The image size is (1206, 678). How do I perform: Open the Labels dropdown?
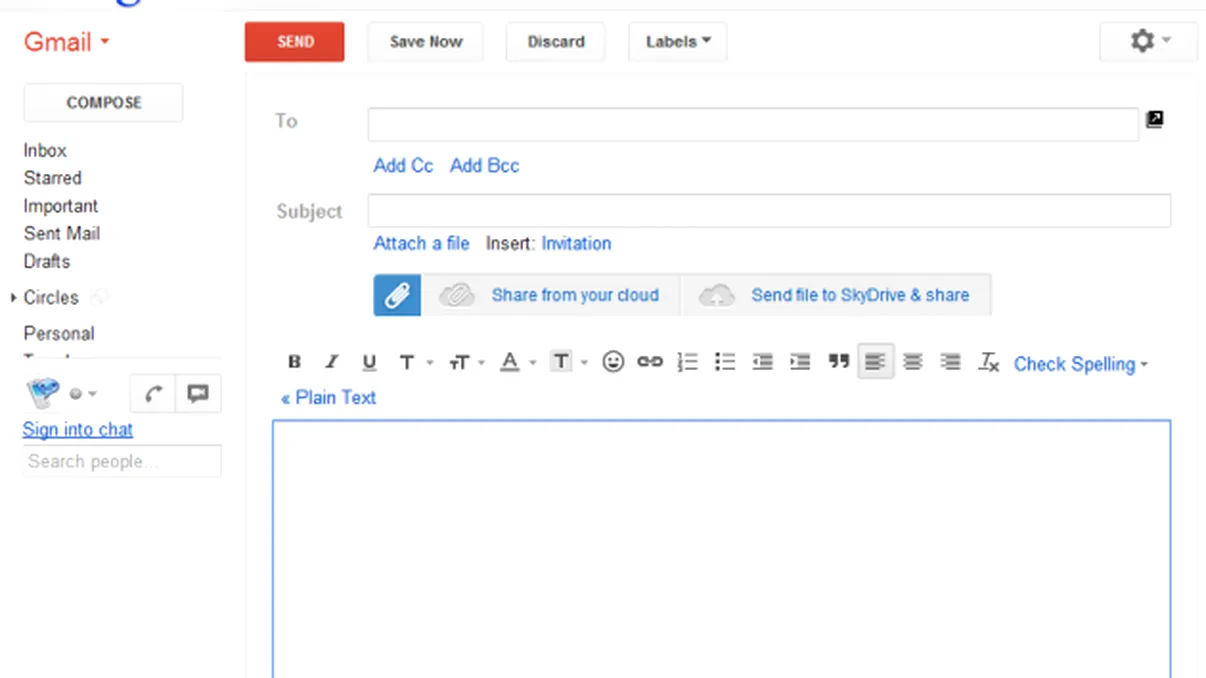(678, 42)
